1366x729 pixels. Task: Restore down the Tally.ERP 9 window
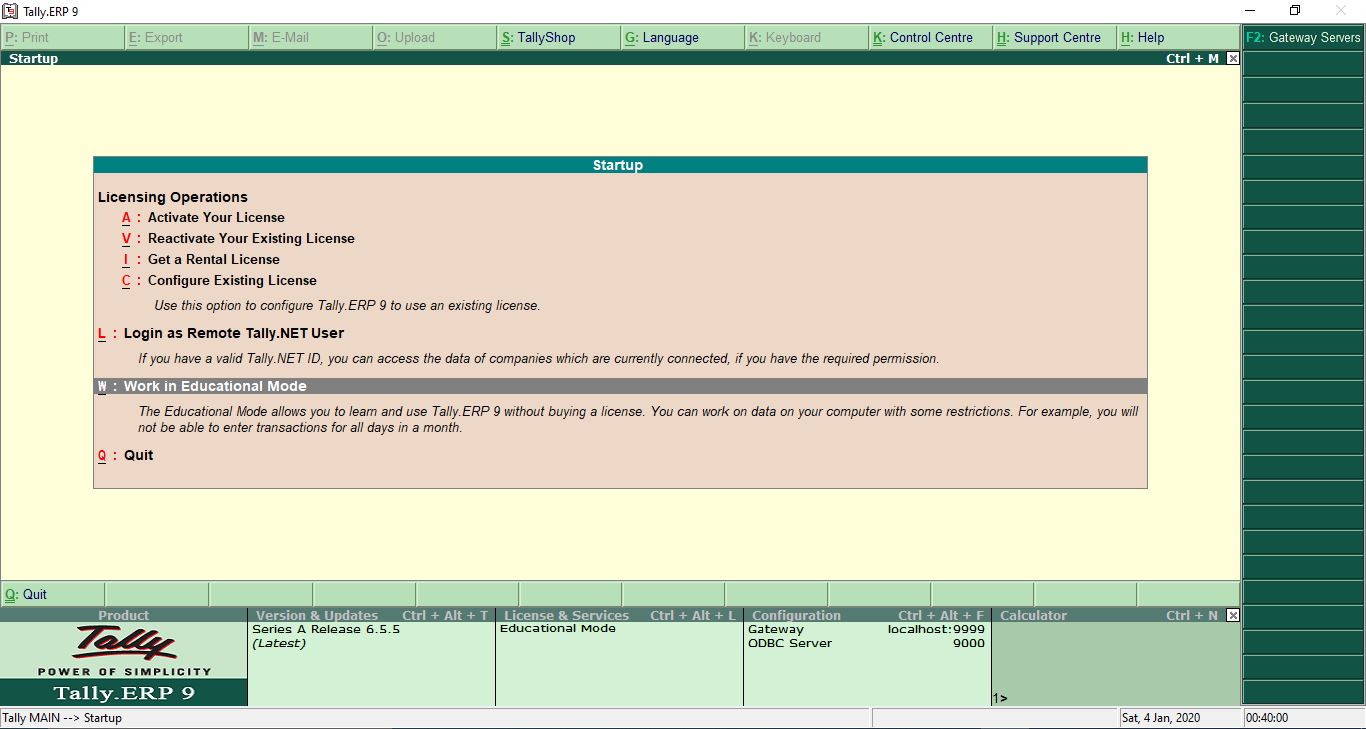click(1295, 11)
